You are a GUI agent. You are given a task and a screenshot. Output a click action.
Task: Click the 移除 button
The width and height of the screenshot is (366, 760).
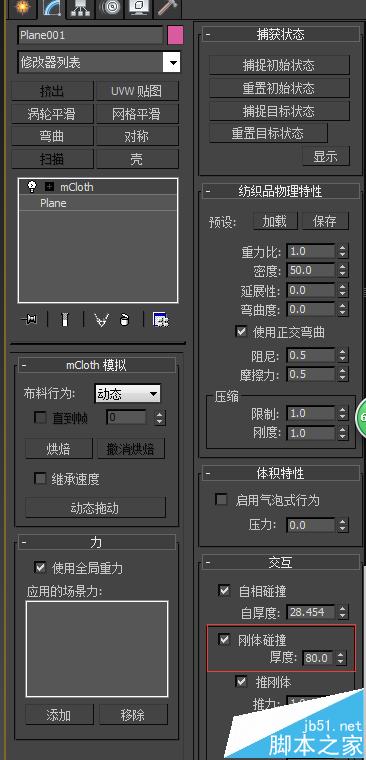133,715
